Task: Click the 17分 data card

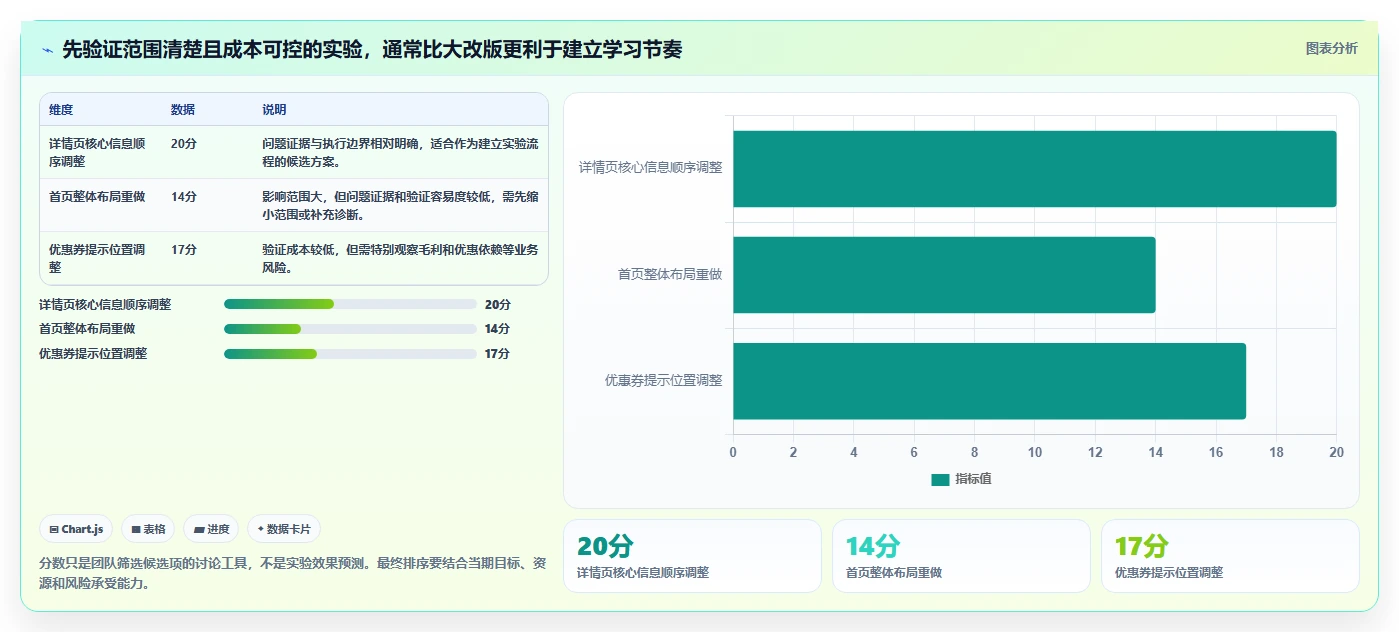Action: 1230,556
